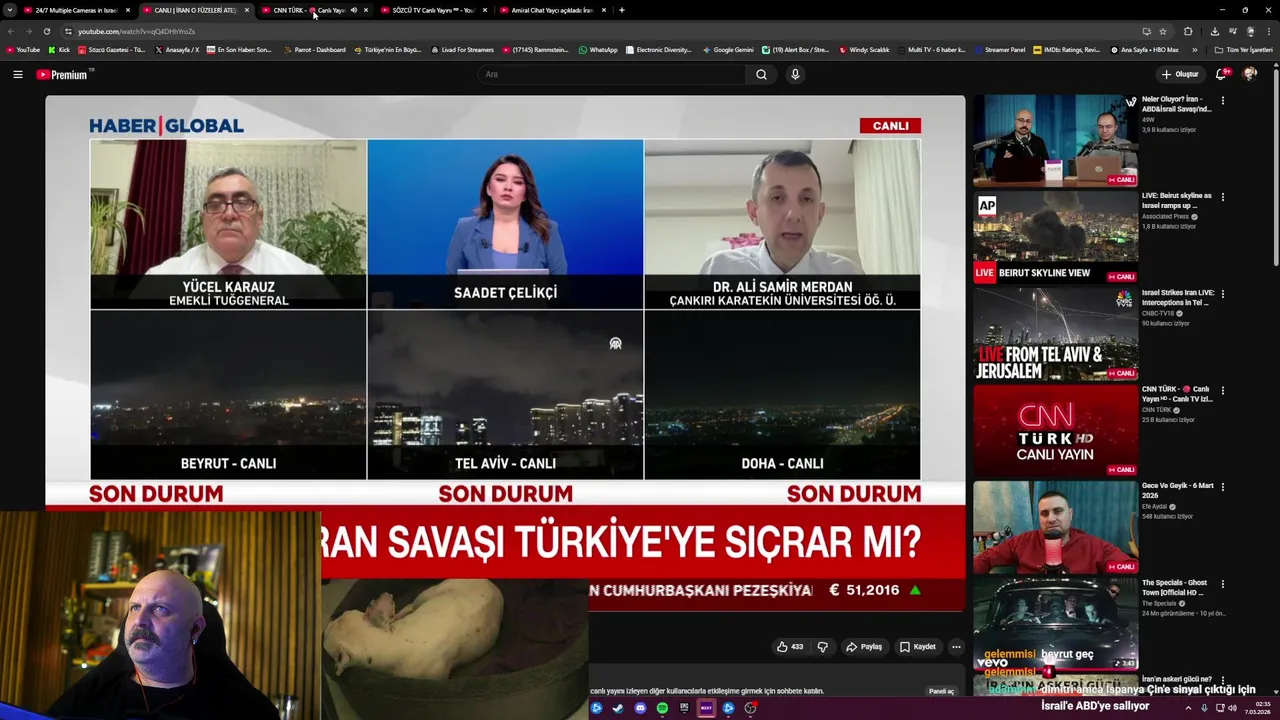The image size is (1280, 720).
Task: Open the Parrot - Dashboard bookmark
Action: 315,50
